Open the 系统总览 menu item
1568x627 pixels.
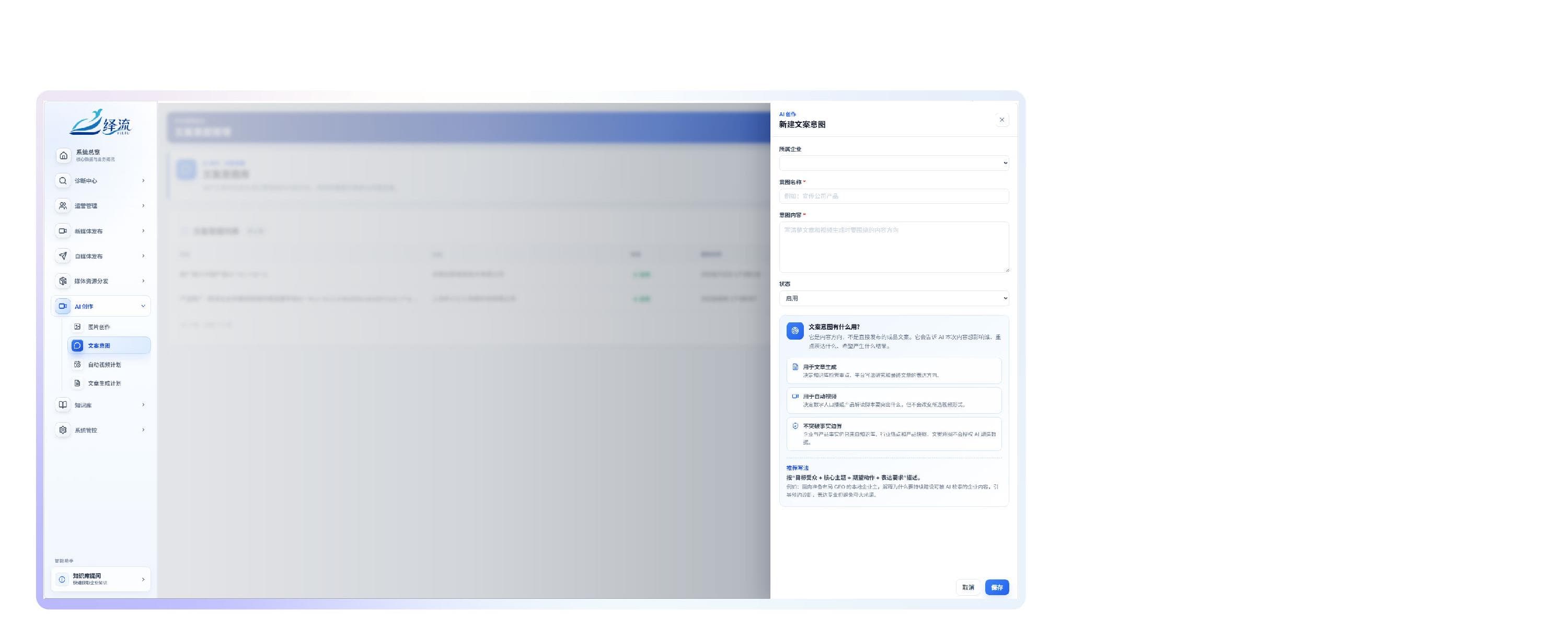(x=101, y=156)
